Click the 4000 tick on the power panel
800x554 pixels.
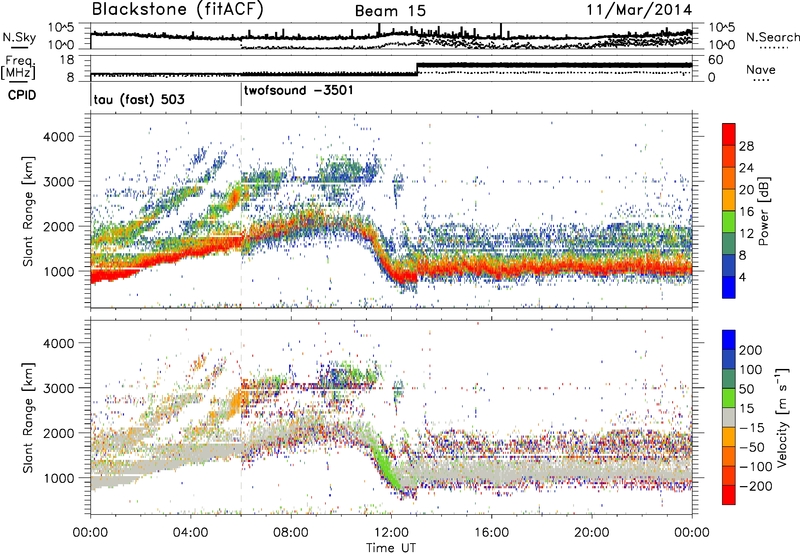(x=58, y=137)
